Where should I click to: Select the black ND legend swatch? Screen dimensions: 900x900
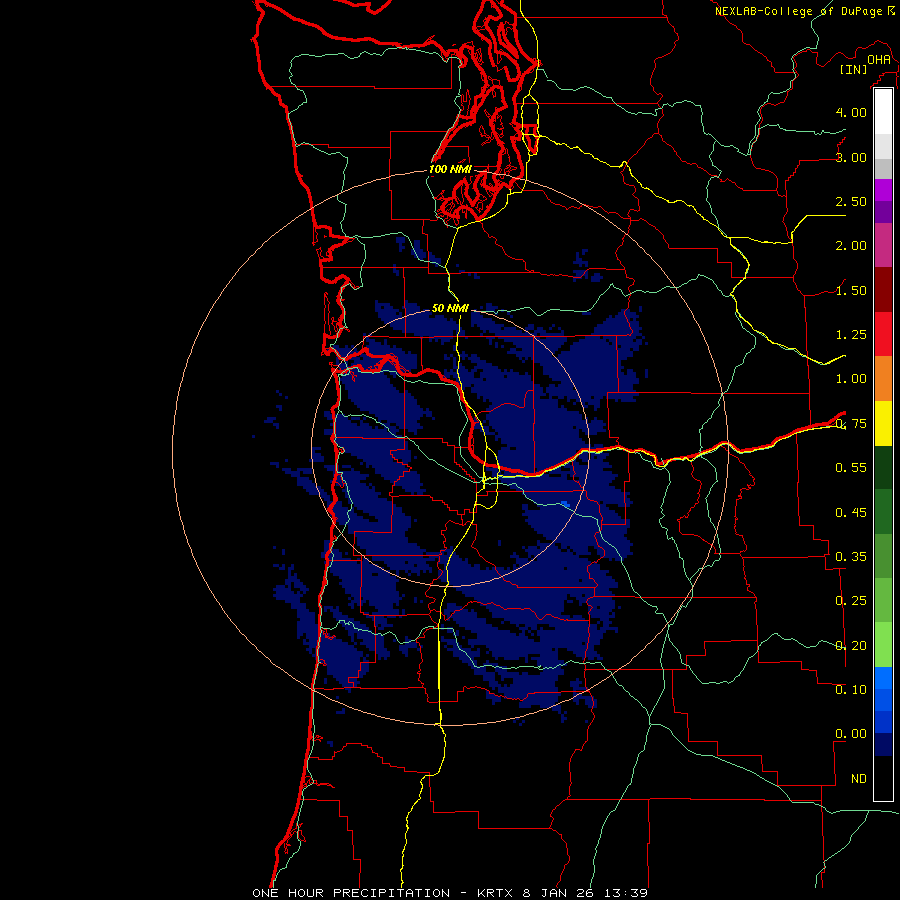883,778
